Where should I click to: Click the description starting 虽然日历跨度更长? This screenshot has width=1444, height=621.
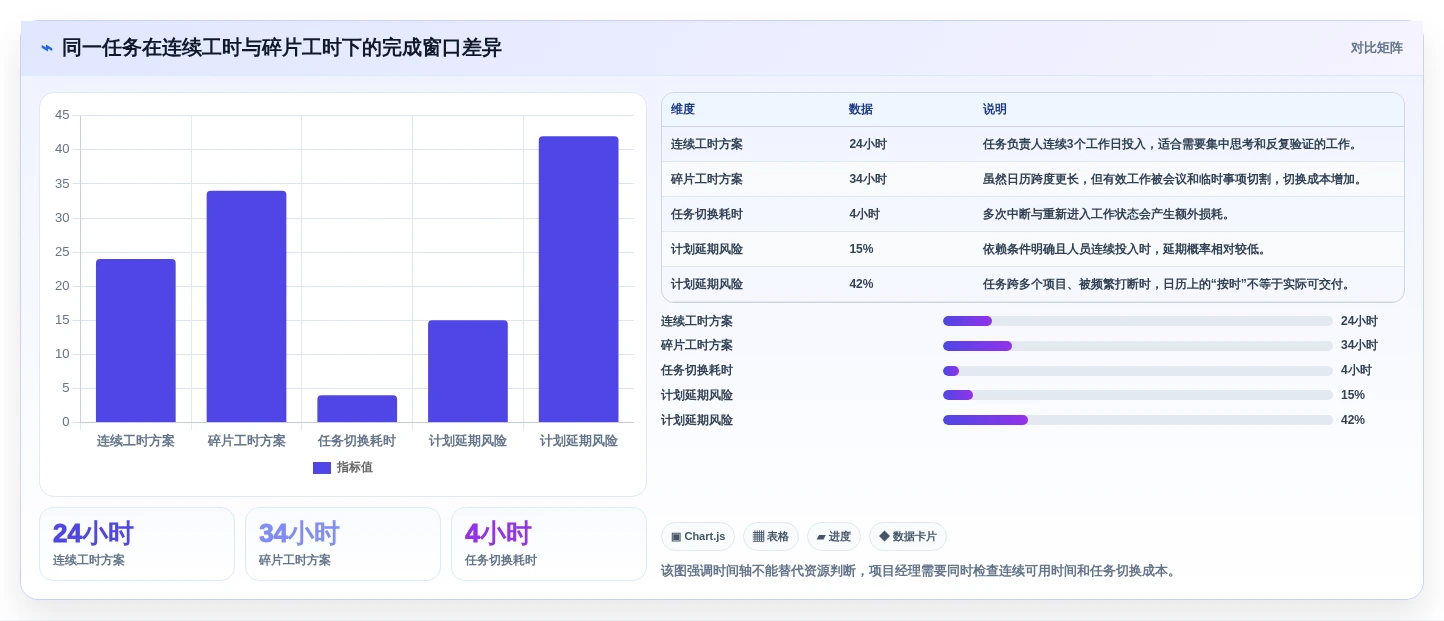pos(1175,179)
